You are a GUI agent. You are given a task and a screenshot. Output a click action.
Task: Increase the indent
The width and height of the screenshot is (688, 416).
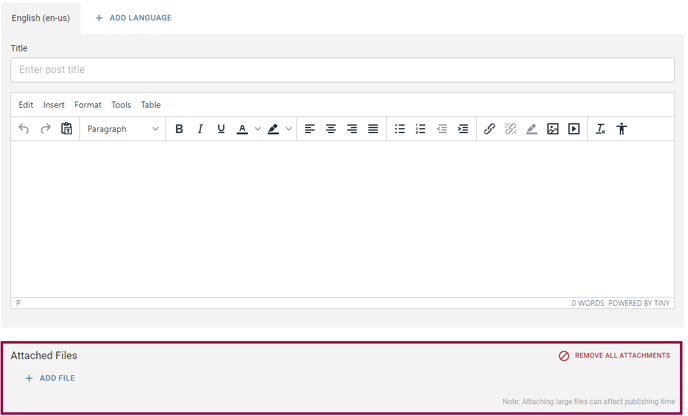pos(463,129)
